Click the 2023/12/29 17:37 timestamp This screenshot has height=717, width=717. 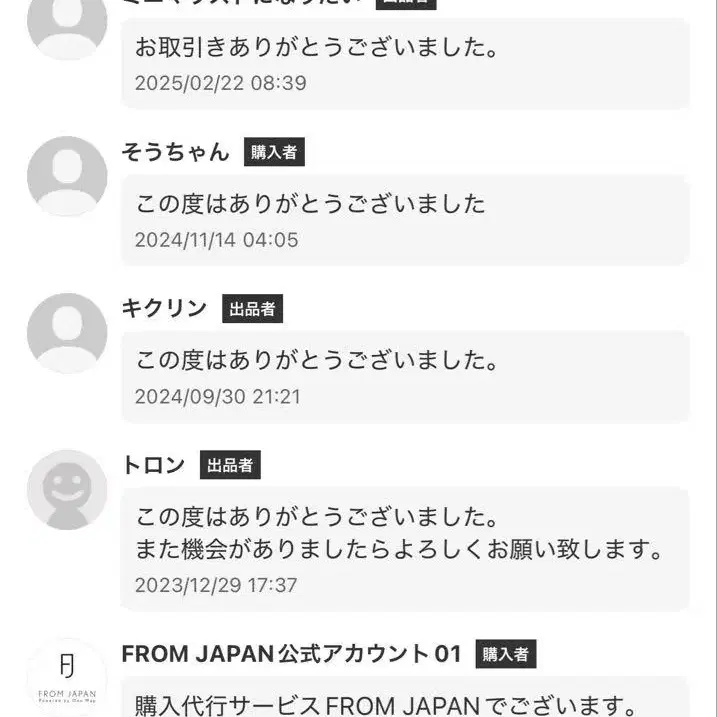click(216, 585)
